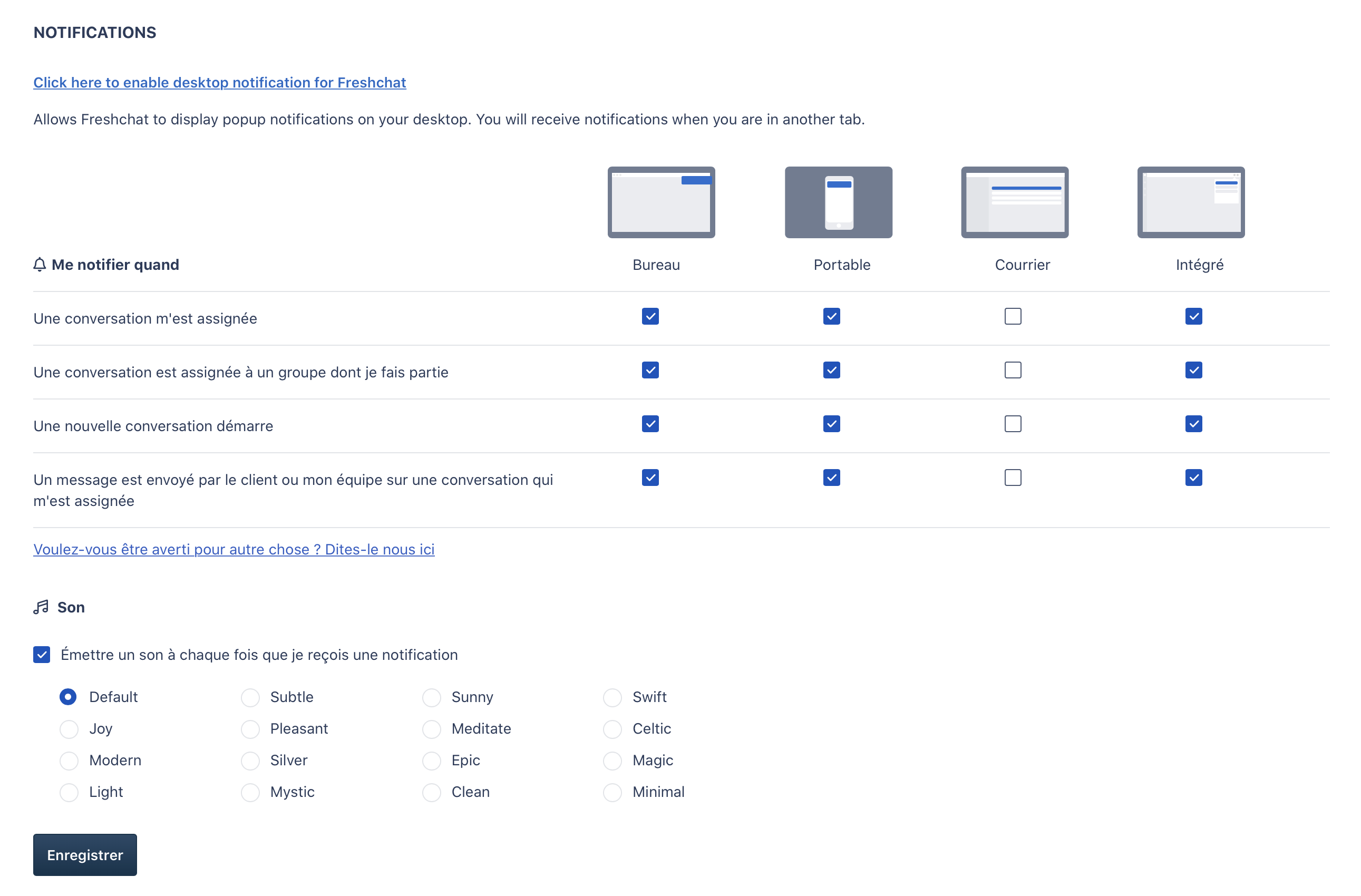Click the bell icon beside Me notifier quand
This screenshot has height=896, width=1361.
(x=40, y=265)
